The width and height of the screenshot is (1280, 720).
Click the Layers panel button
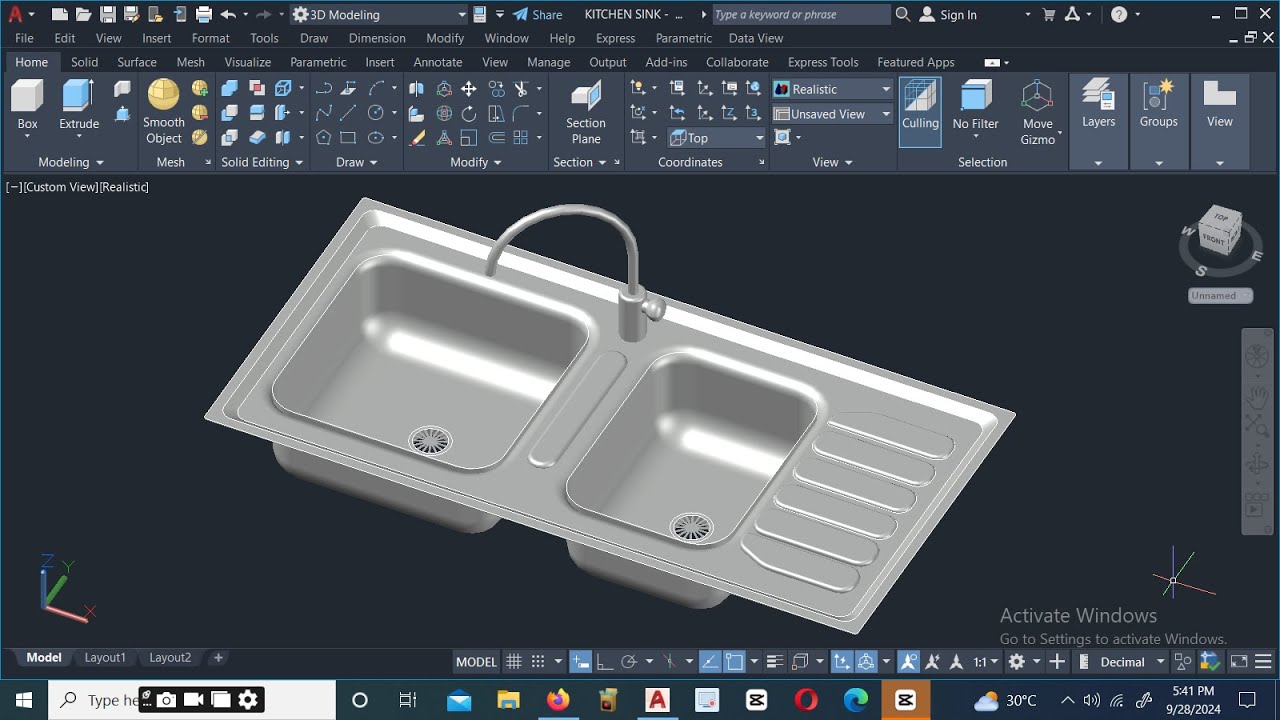coord(1098,104)
